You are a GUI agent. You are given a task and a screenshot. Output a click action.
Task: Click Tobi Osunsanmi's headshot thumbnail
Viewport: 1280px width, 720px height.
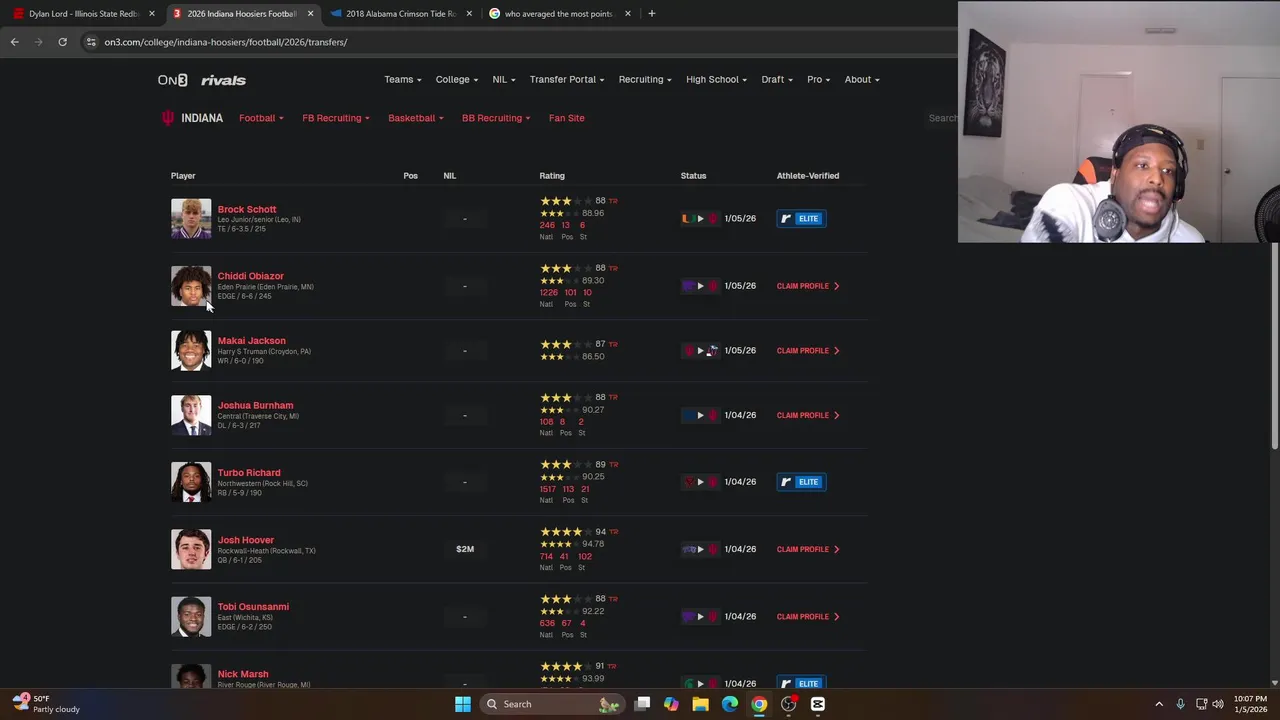(191, 616)
